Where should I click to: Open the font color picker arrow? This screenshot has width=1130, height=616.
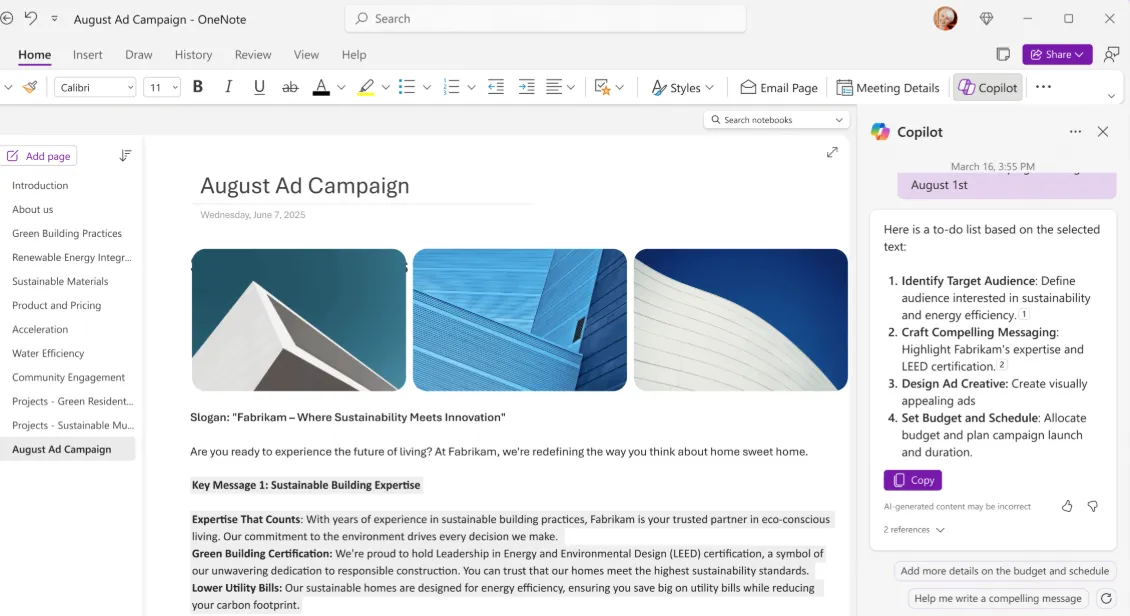coord(341,88)
